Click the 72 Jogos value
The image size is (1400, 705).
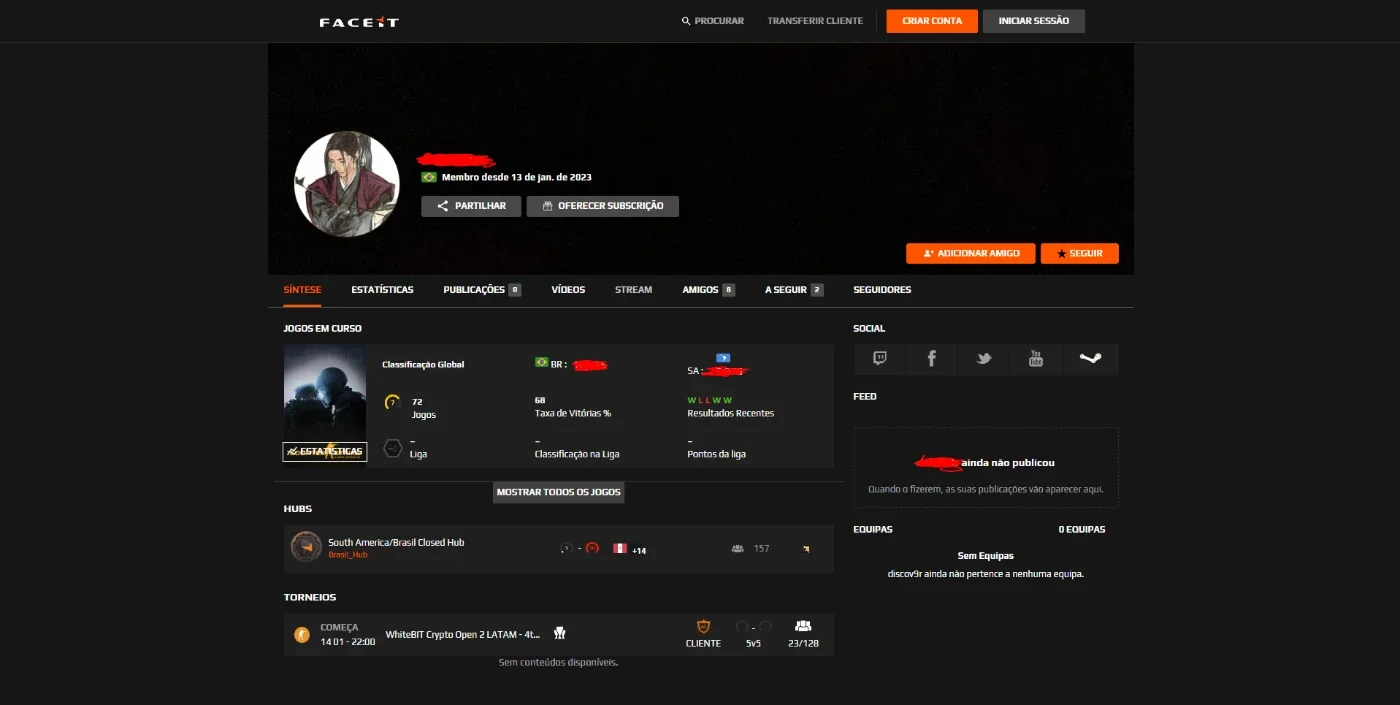click(x=417, y=401)
